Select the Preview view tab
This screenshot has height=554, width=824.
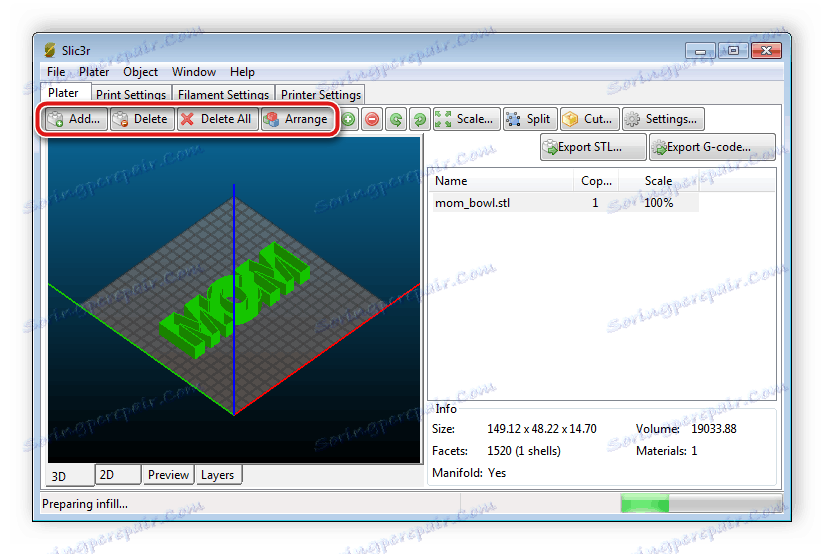tap(168, 475)
